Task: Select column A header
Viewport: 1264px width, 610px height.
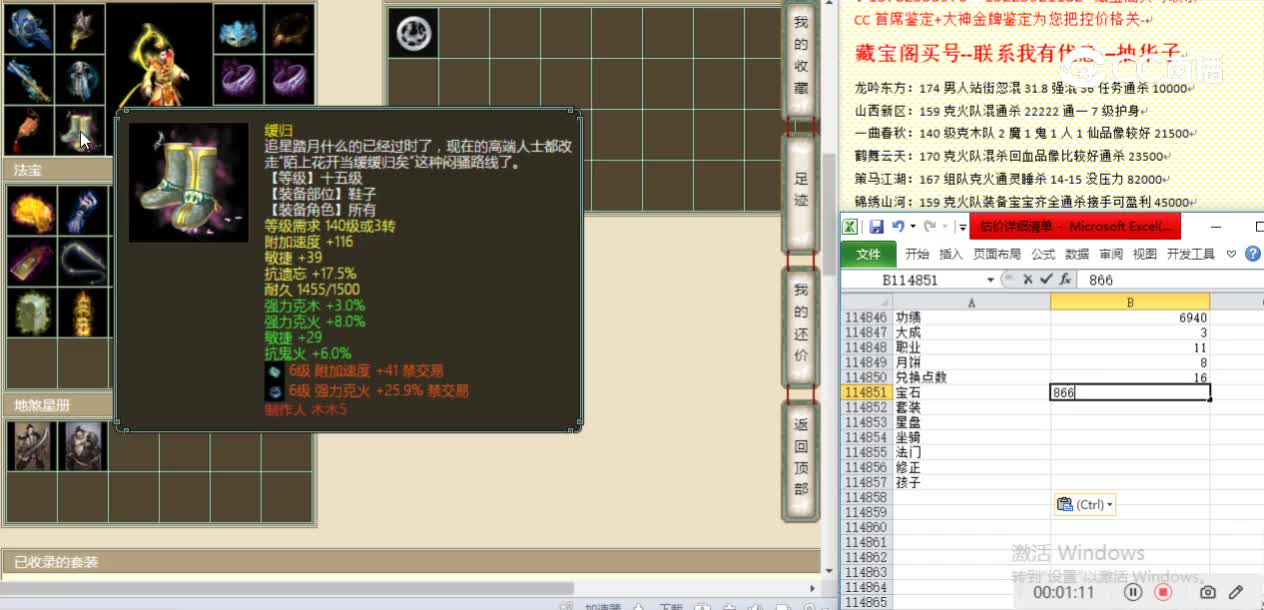Action: (x=971, y=302)
